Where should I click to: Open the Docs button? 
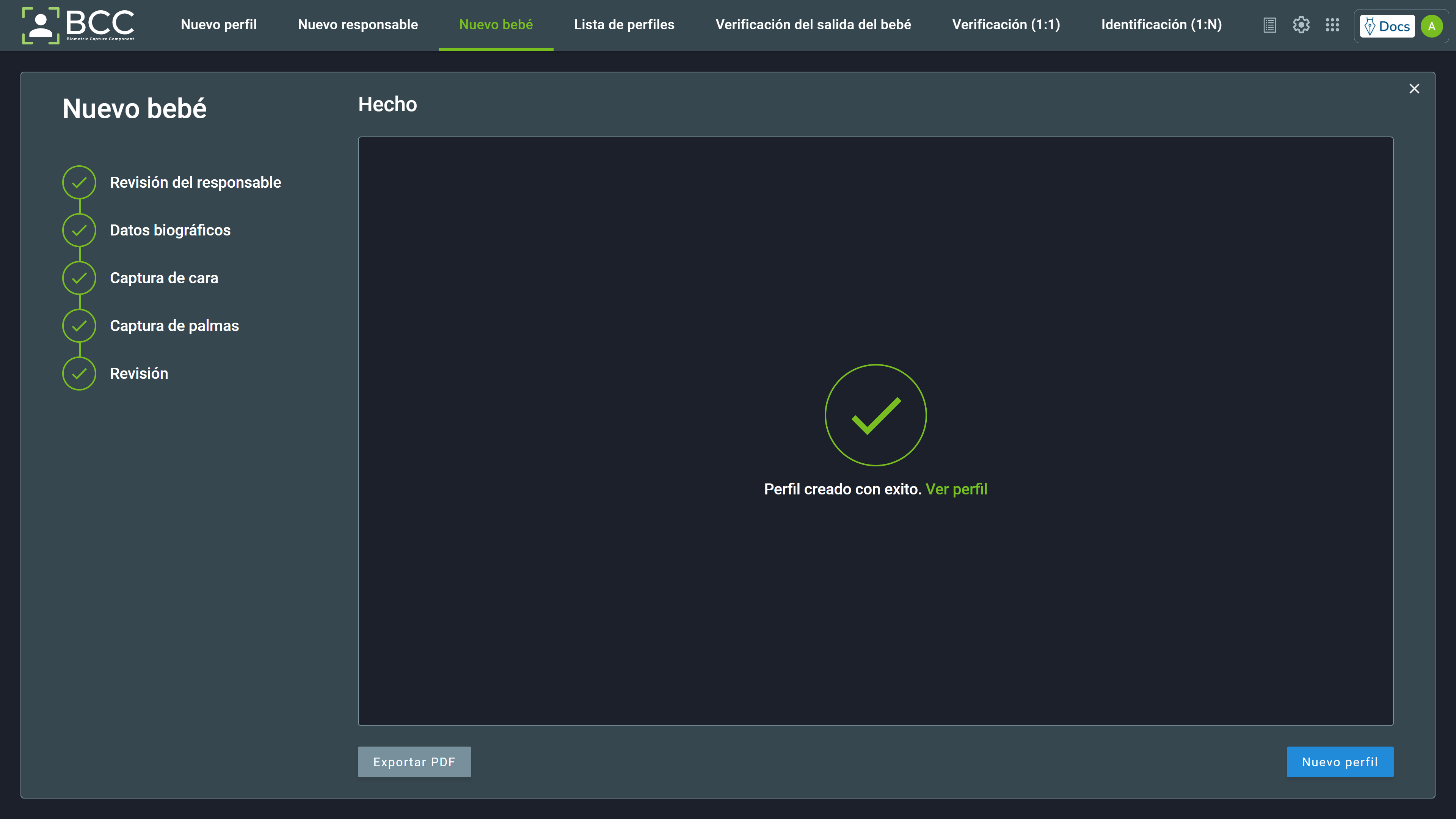(x=1387, y=26)
